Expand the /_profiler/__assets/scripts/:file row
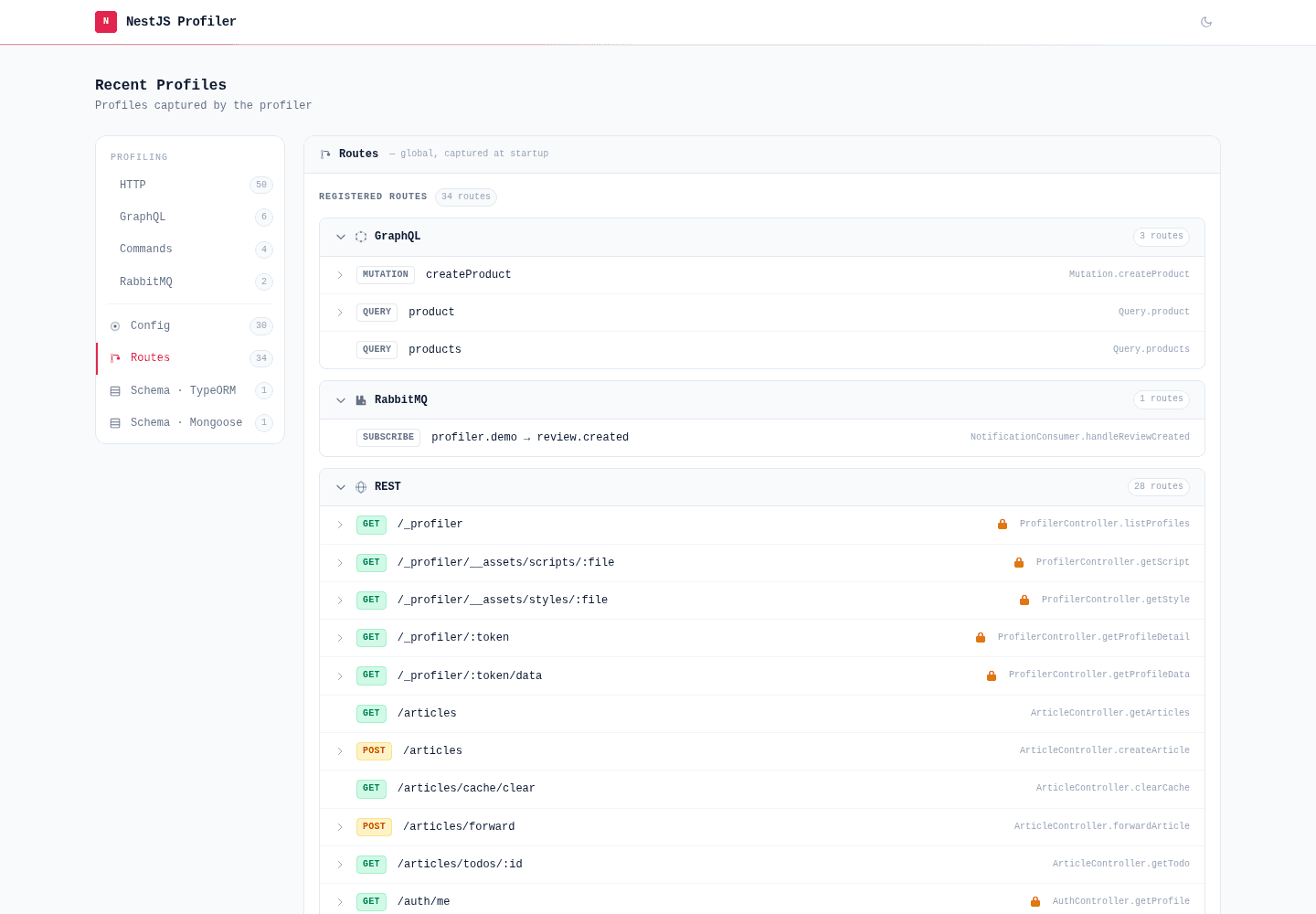This screenshot has width=1316, height=914. (x=340, y=563)
